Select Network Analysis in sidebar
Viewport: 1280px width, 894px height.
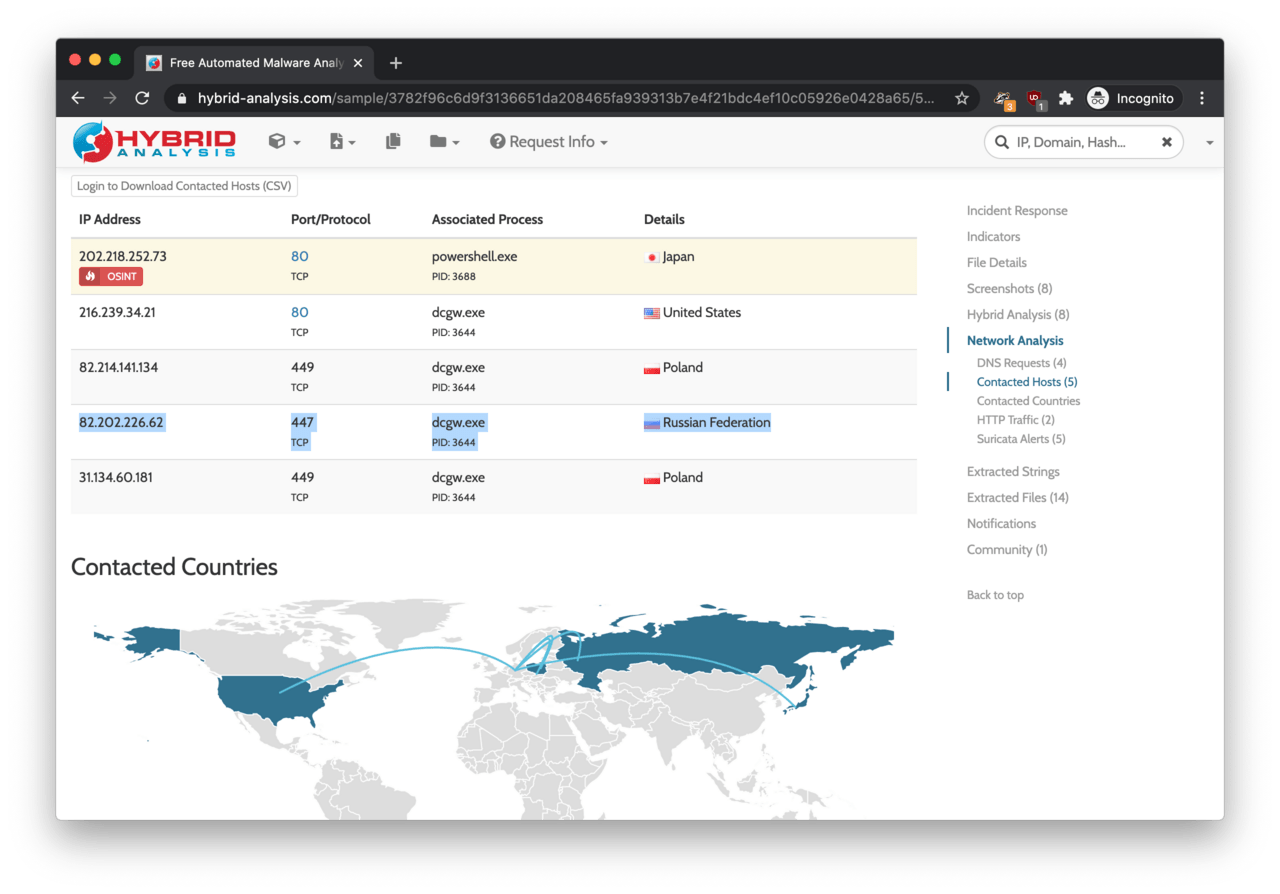click(1015, 341)
